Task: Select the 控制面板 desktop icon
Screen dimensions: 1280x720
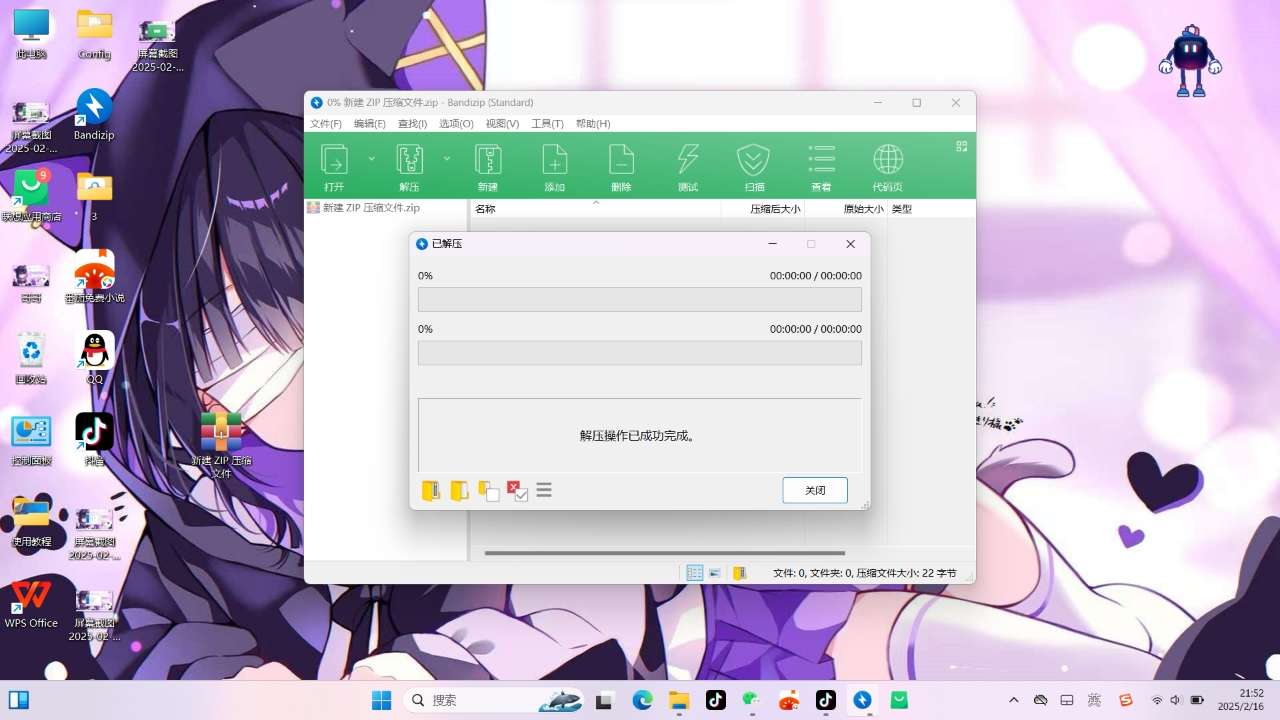Action: click(32, 440)
